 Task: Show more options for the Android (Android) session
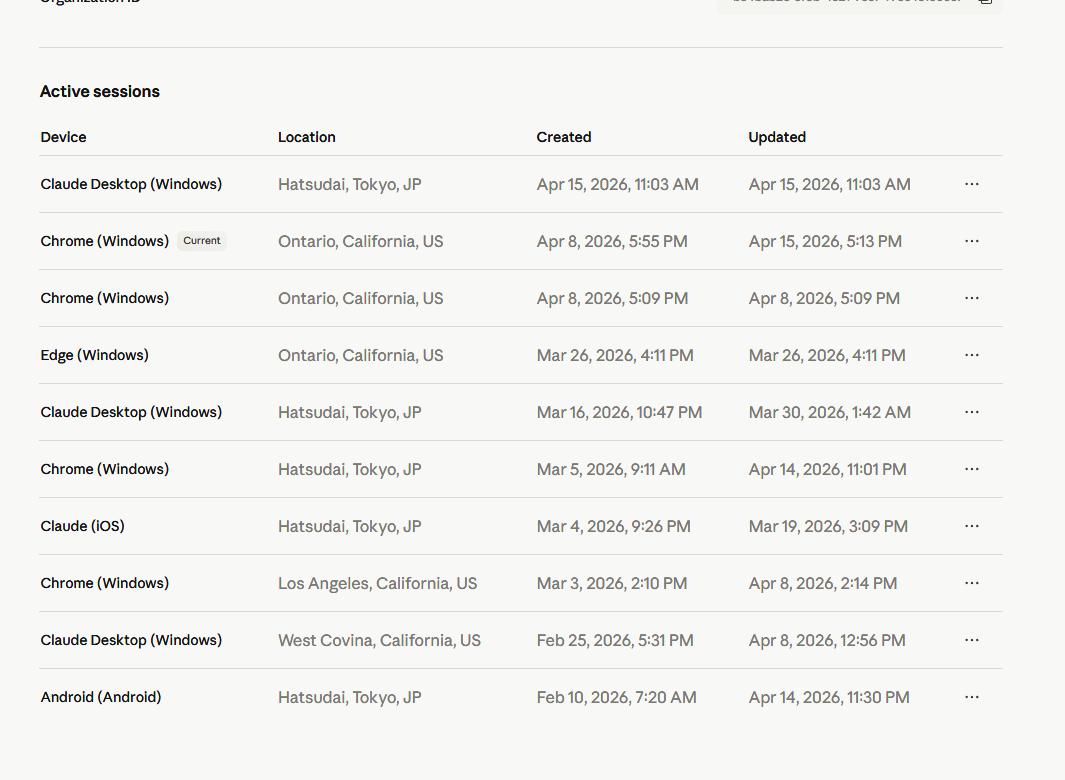click(972, 698)
